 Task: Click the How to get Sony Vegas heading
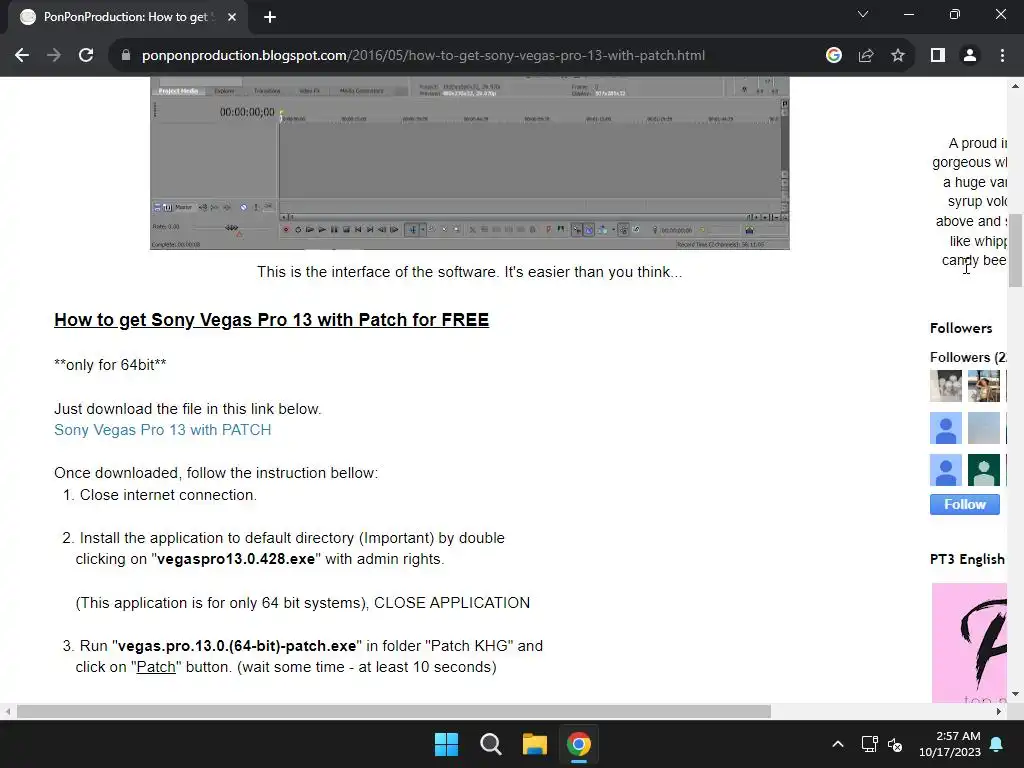click(272, 320)
